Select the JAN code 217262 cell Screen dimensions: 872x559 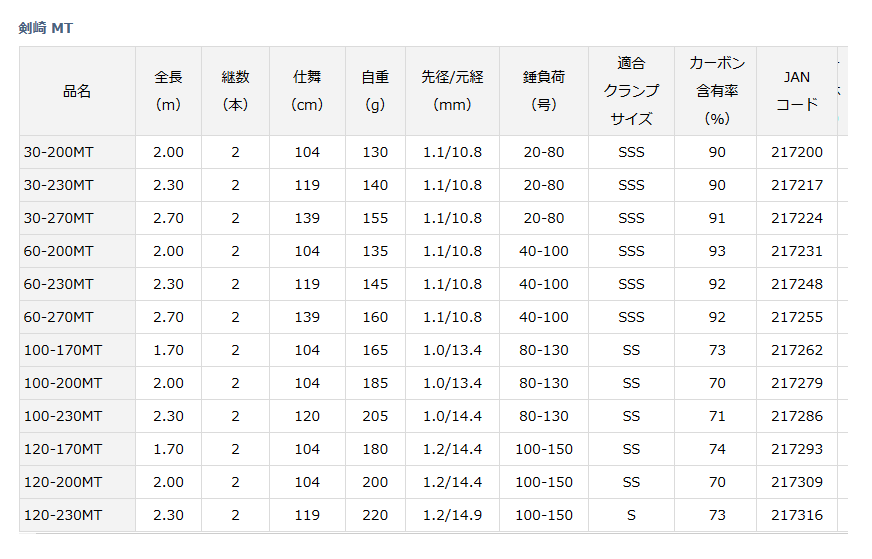796,350
